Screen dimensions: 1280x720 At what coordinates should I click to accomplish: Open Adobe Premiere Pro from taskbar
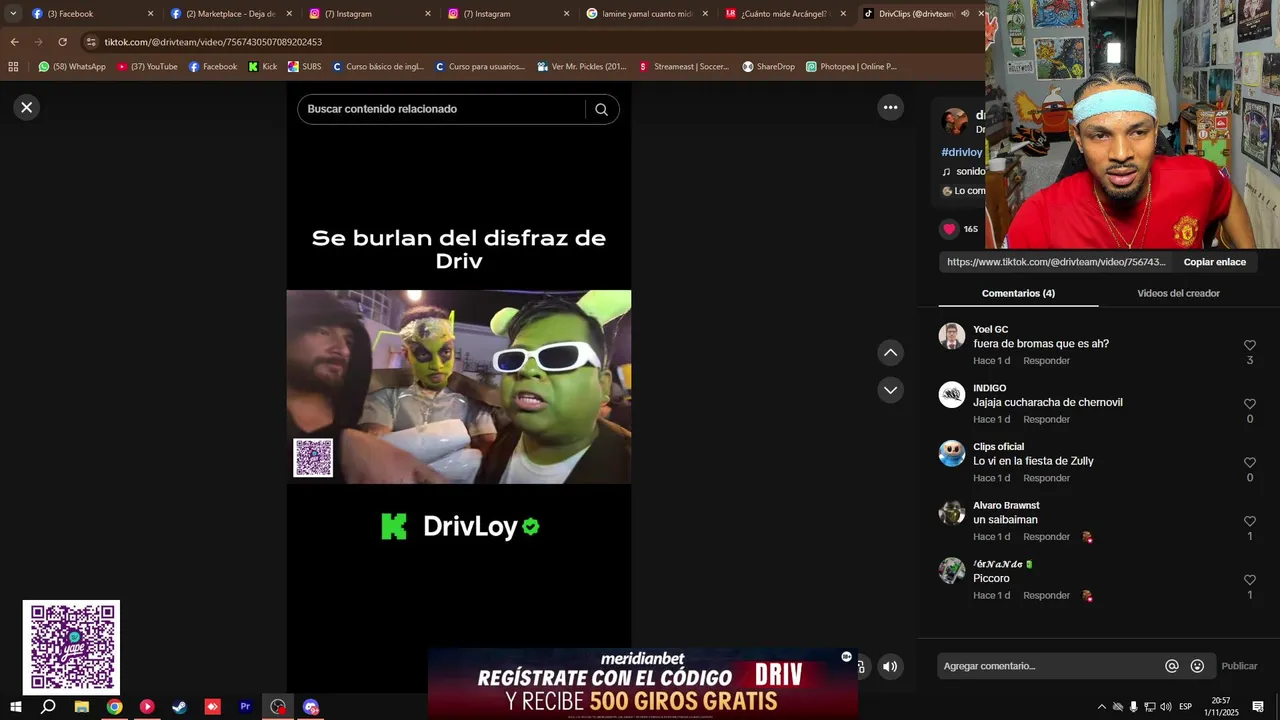tap(245, 706)
